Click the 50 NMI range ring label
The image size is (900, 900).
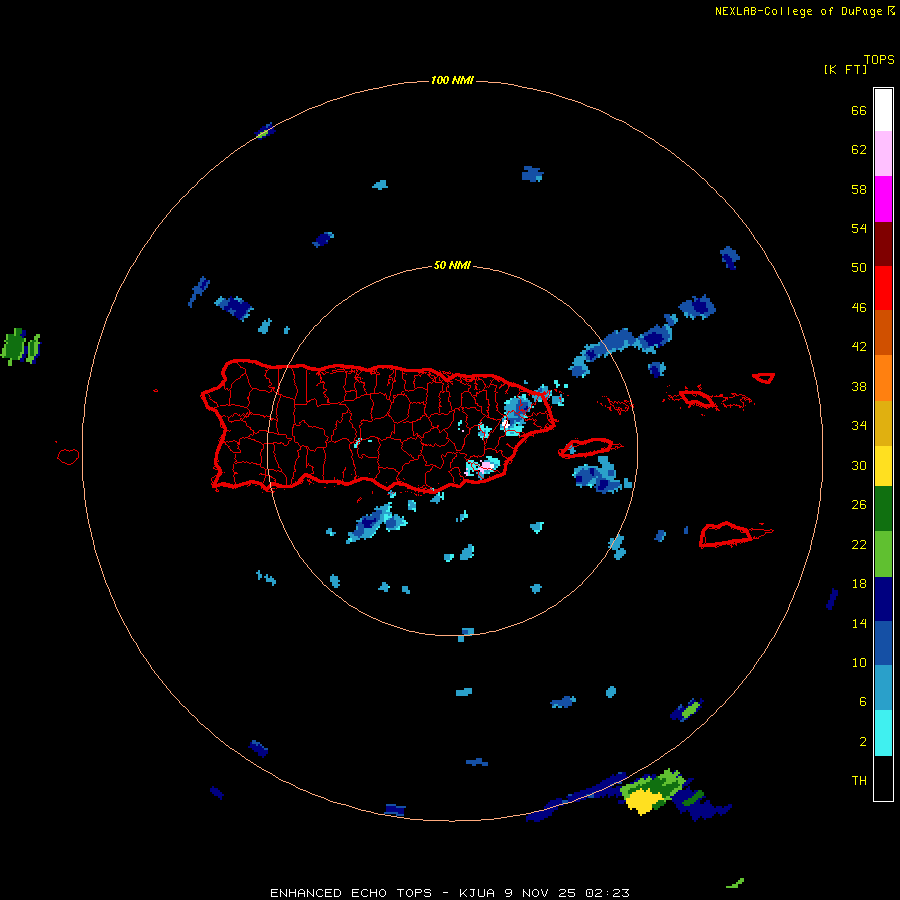(452, 265)
